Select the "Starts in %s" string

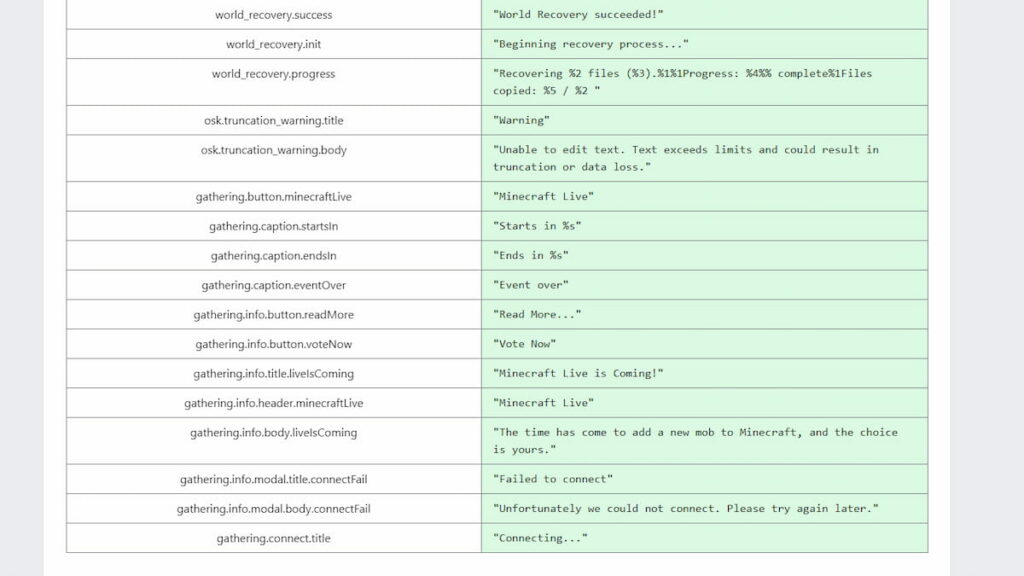(x=537, y=226)
